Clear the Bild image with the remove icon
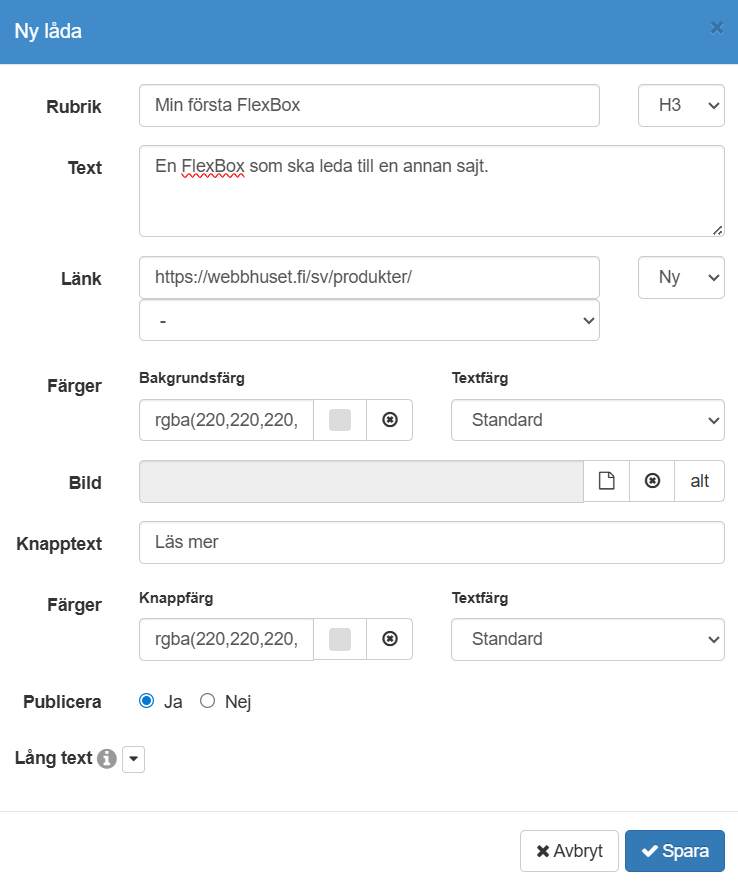738x888 pixels. coord(652,481)
